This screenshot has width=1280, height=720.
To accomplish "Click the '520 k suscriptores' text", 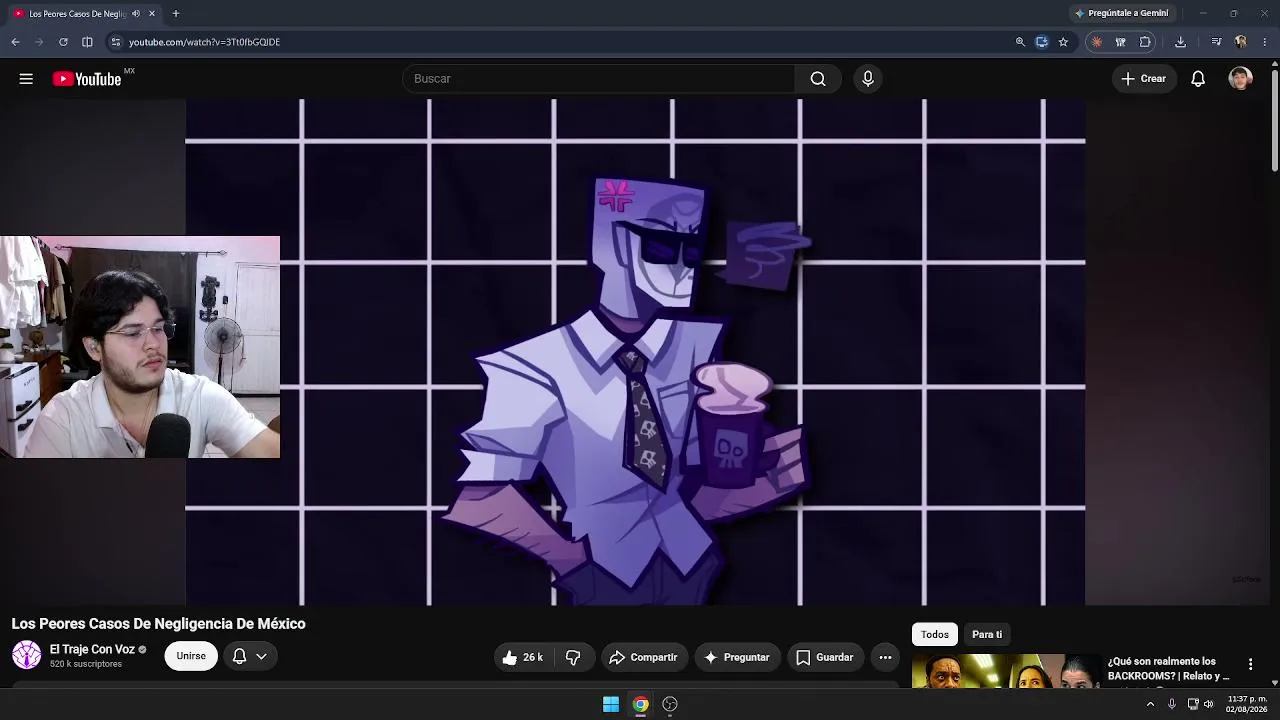I will [x=86, y=664].
